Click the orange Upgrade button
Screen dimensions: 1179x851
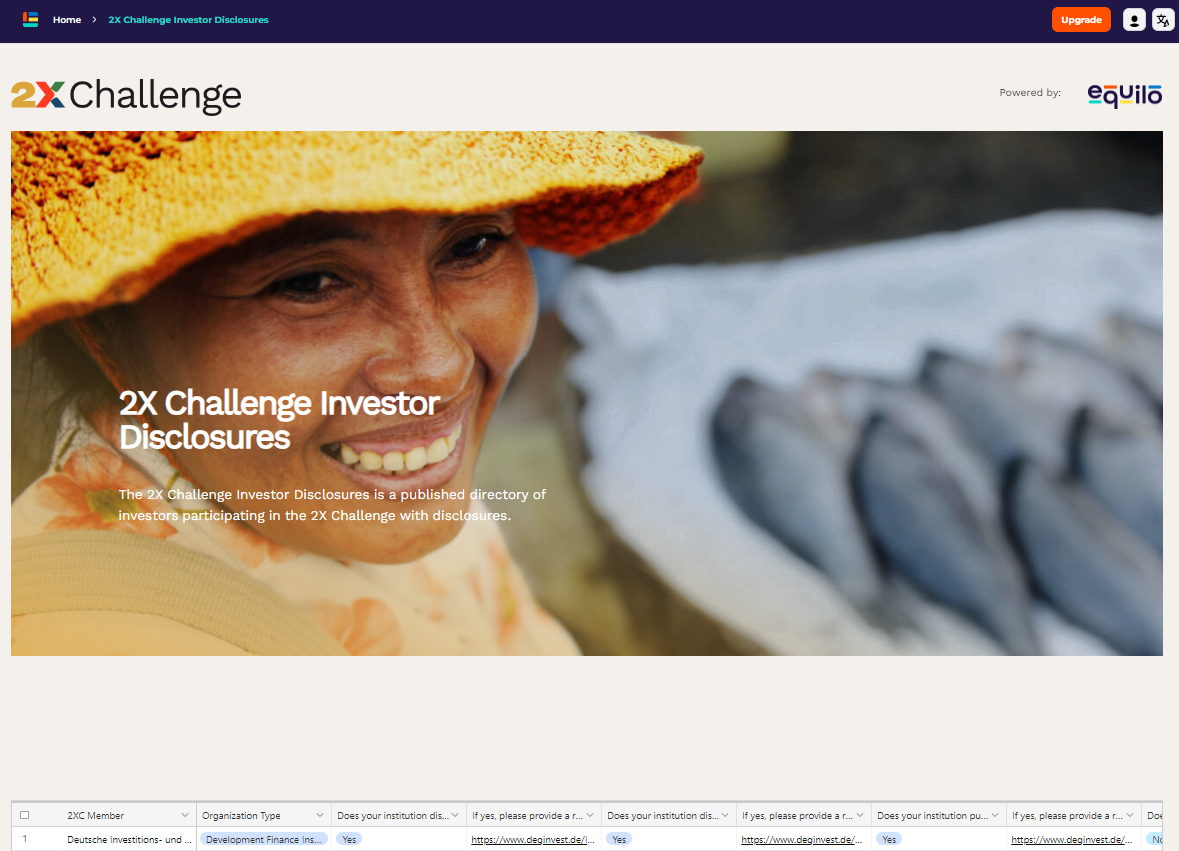pos(1081,20)
